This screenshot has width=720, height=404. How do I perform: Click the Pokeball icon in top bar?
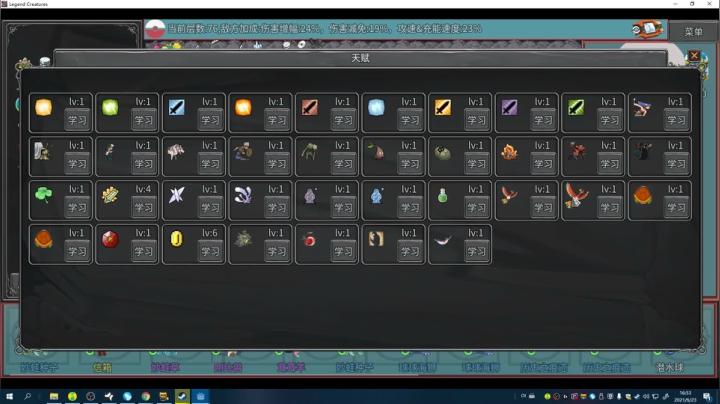pos(155,29)
